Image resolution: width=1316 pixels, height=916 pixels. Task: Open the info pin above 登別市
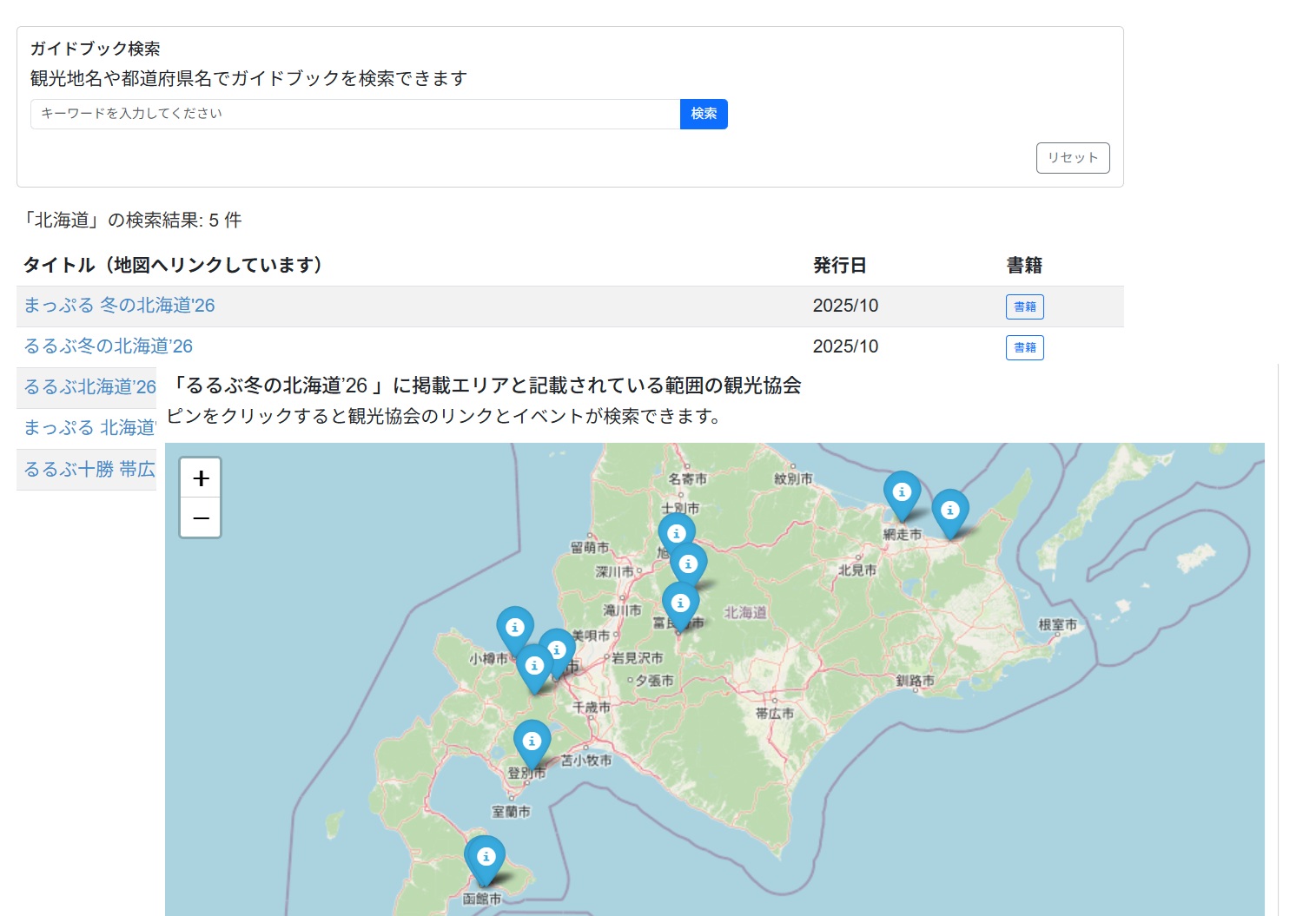click(x=532, y=741)
